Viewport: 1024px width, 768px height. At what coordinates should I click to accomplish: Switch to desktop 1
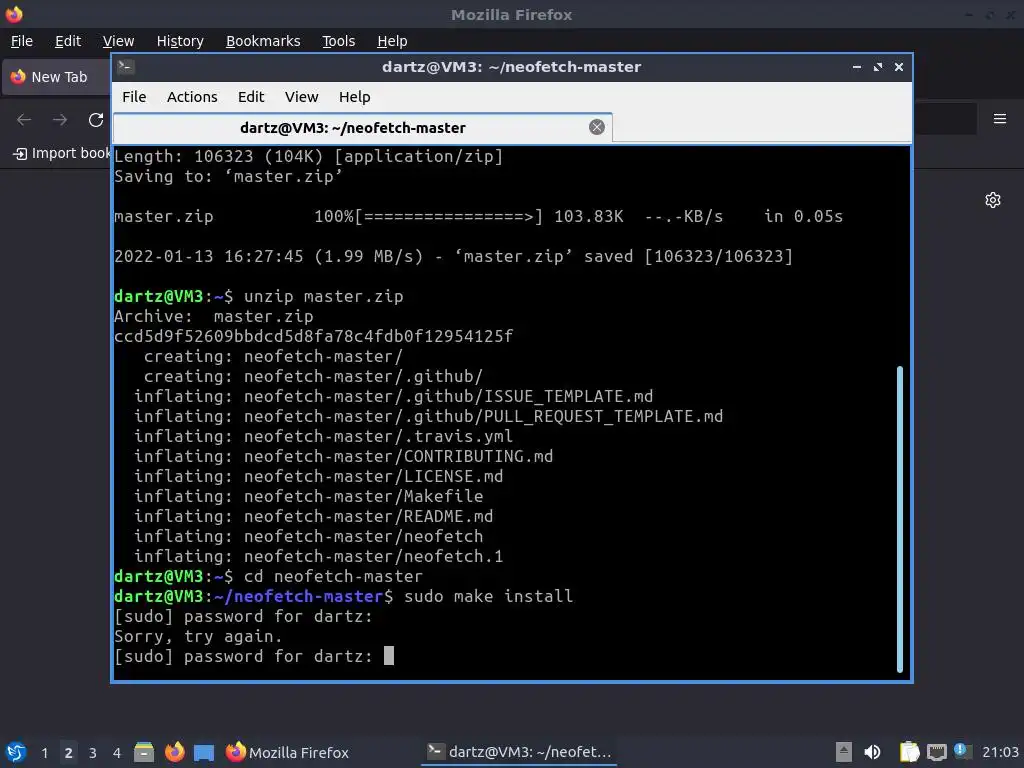tap(44, 753)
